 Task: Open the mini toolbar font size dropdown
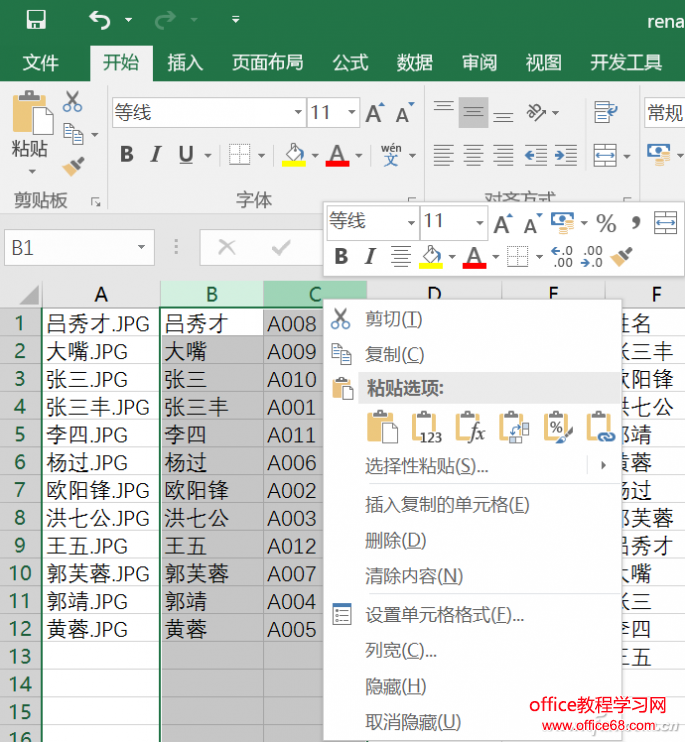pyautogui.click(x=480, y=222)
